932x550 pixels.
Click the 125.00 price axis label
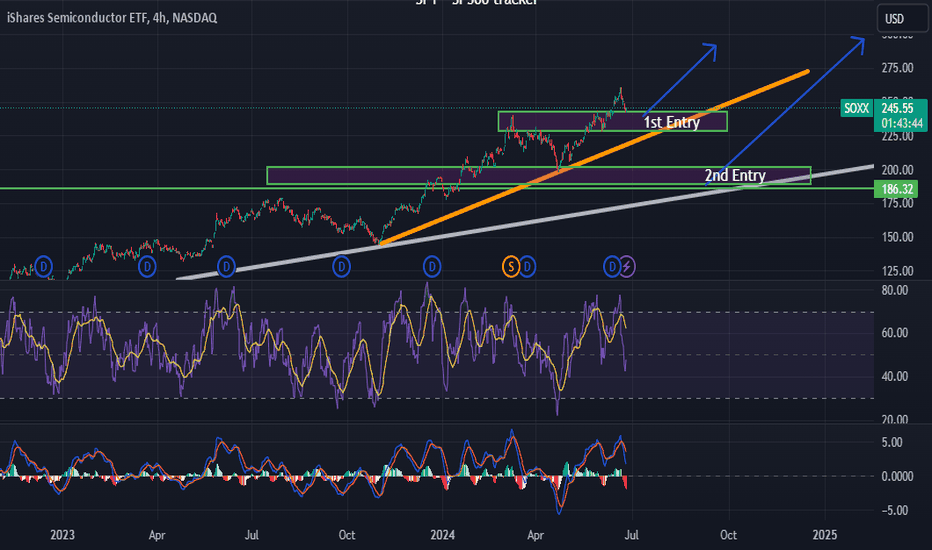[x=897, y=271]
